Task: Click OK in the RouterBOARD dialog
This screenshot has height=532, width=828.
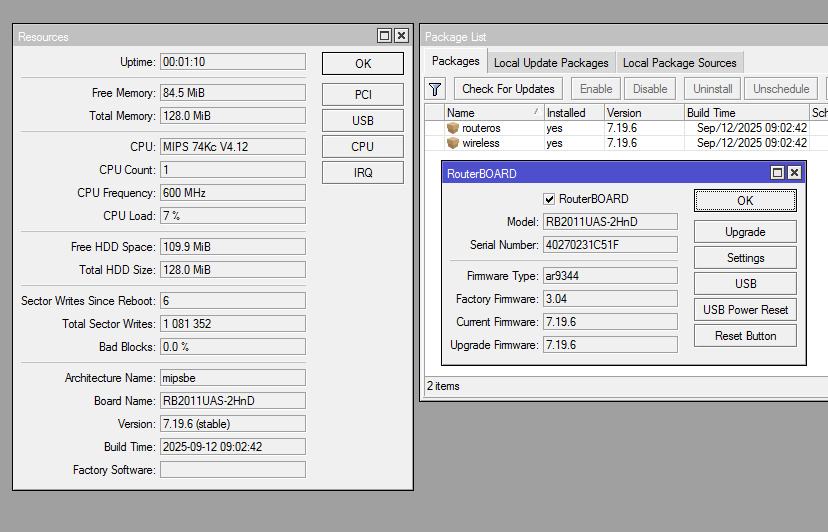Action: point(745,201)
